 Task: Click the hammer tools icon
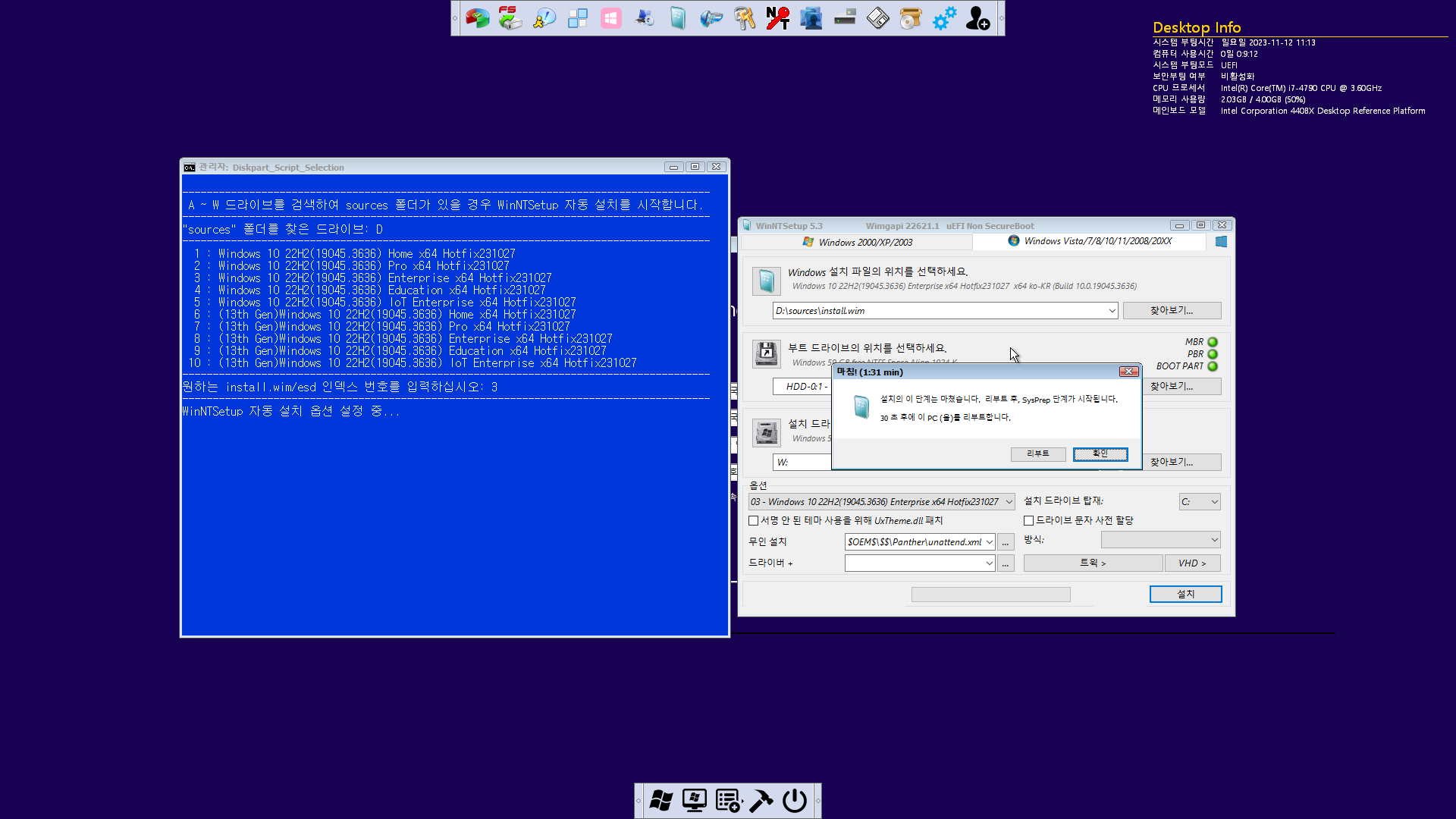[x=761, y=801]
